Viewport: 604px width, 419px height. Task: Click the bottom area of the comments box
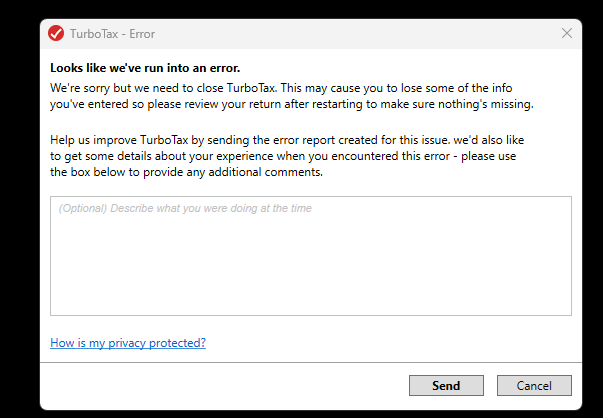(310, 300)
